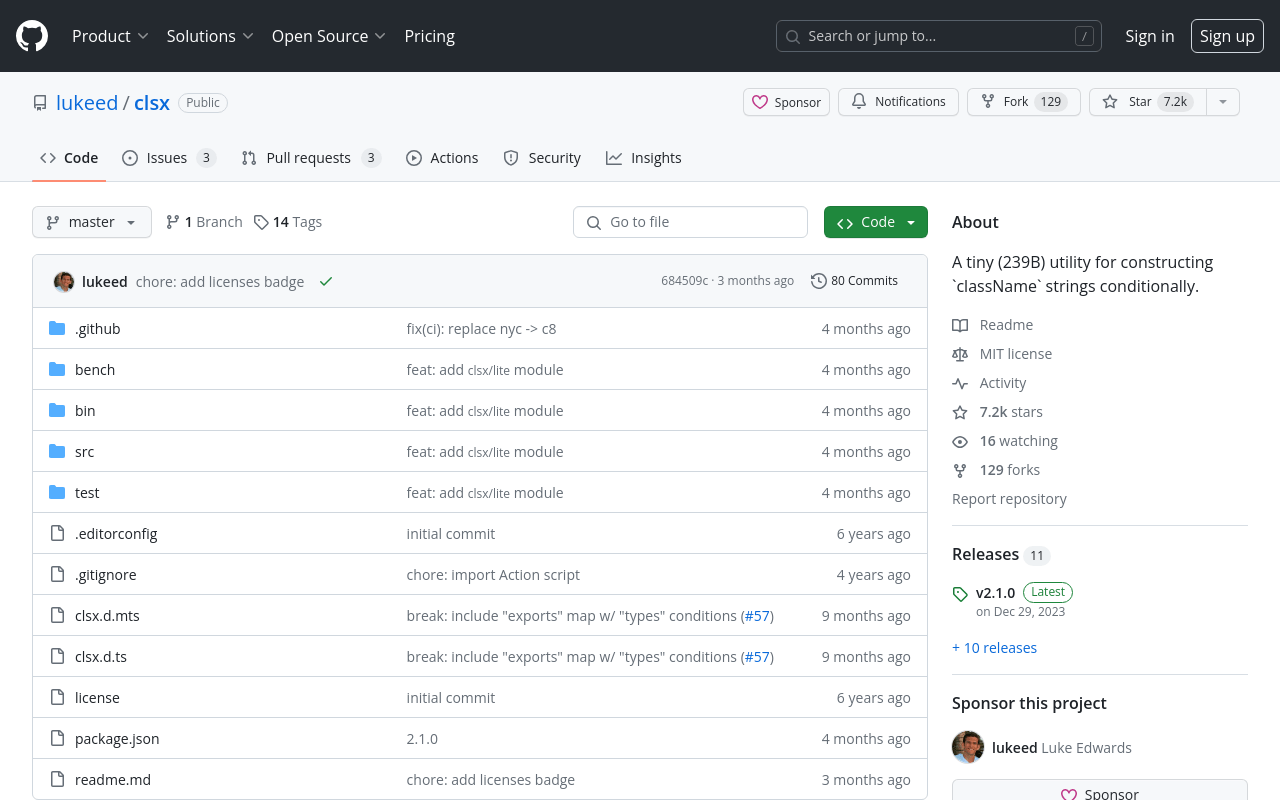Image resolution: width=1280 pixels, height=800 pixels.
Task: Open the green Code dropdown button
Action: (x=876, y=222)
